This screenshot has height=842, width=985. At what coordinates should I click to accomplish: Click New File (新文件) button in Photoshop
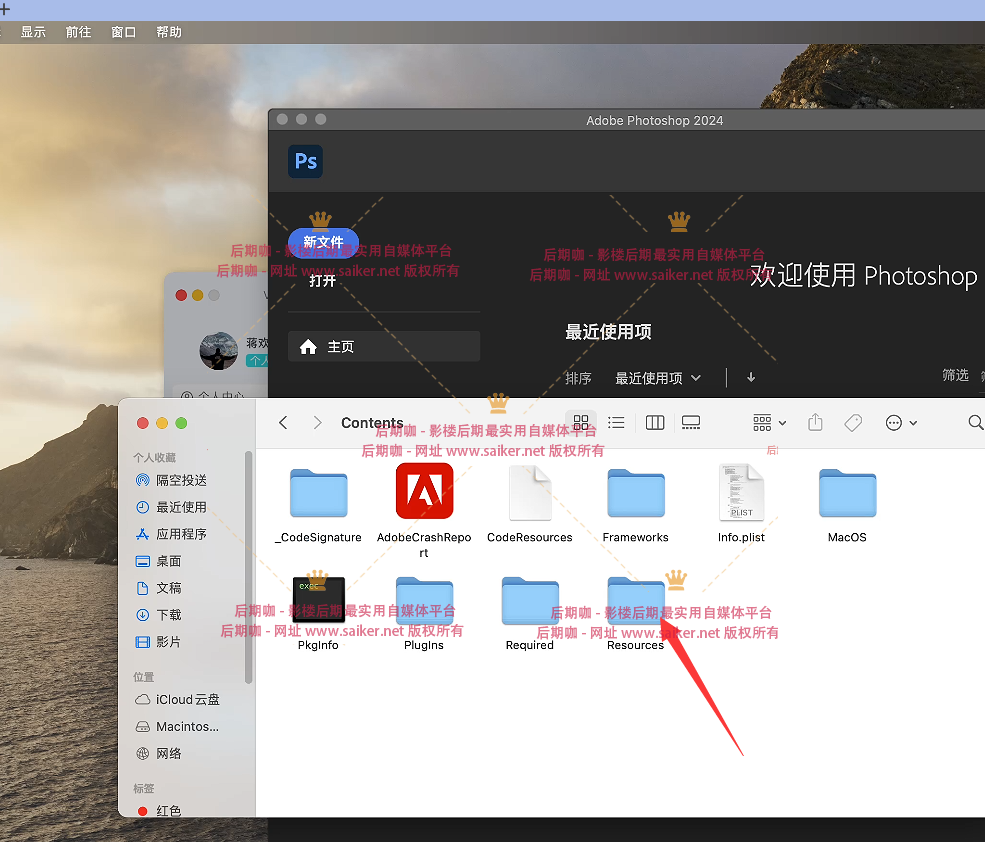(324, 243)
